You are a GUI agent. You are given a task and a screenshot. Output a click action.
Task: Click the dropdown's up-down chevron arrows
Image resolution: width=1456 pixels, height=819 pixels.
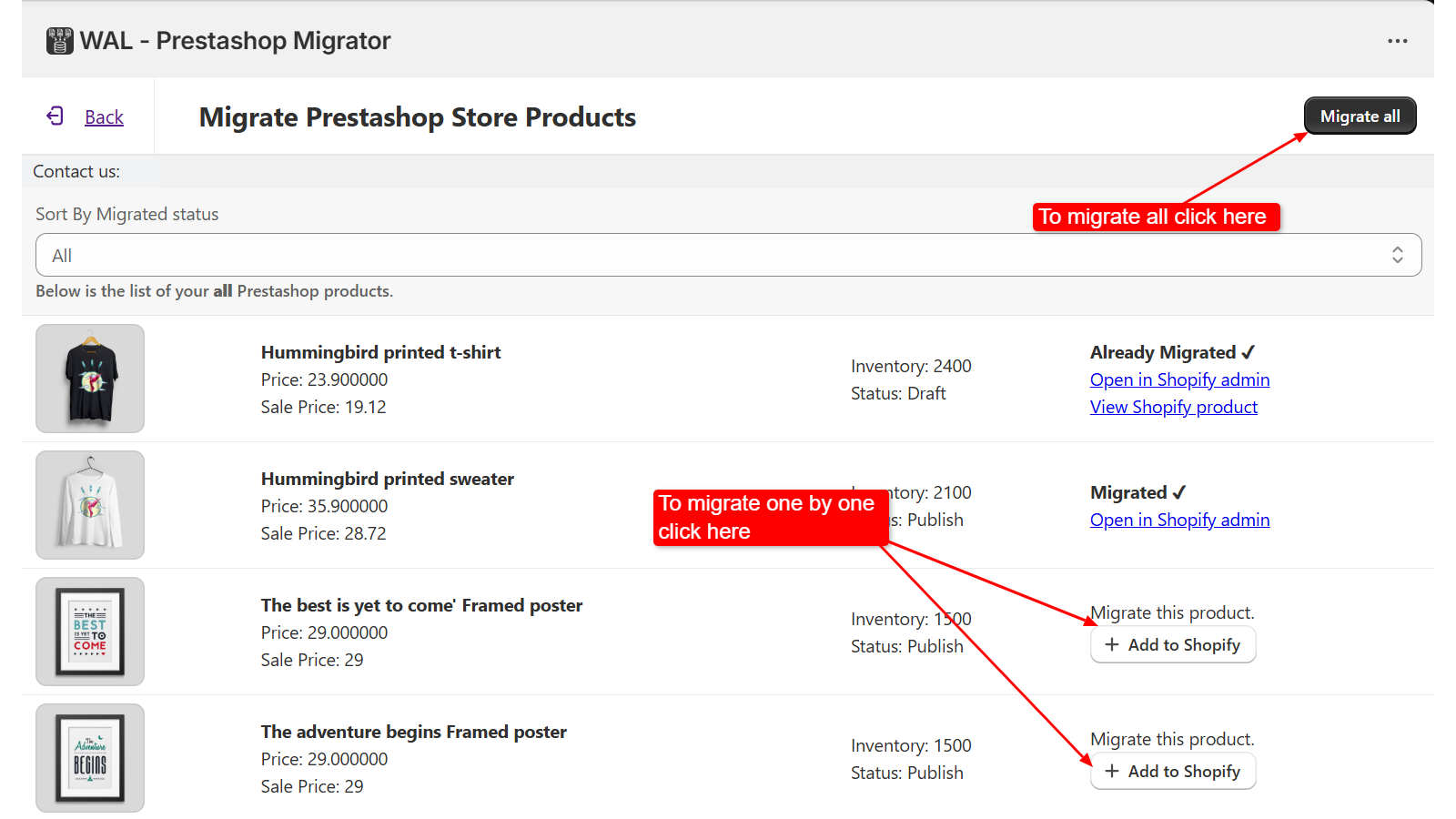coord(1397,255)
